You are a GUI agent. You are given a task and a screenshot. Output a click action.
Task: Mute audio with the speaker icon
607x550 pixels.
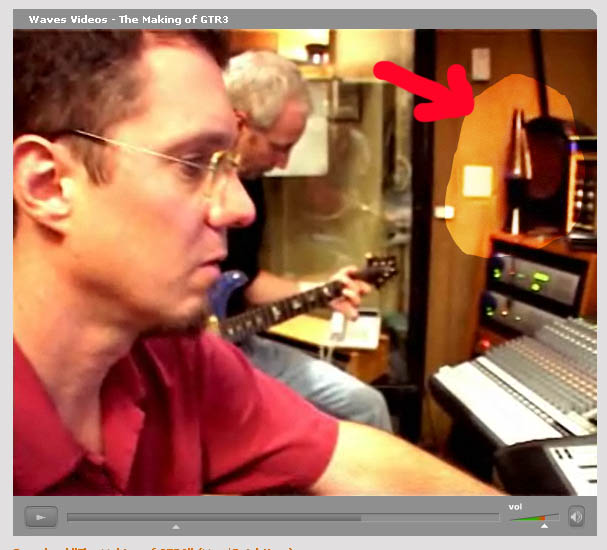(x=576, y=517)
